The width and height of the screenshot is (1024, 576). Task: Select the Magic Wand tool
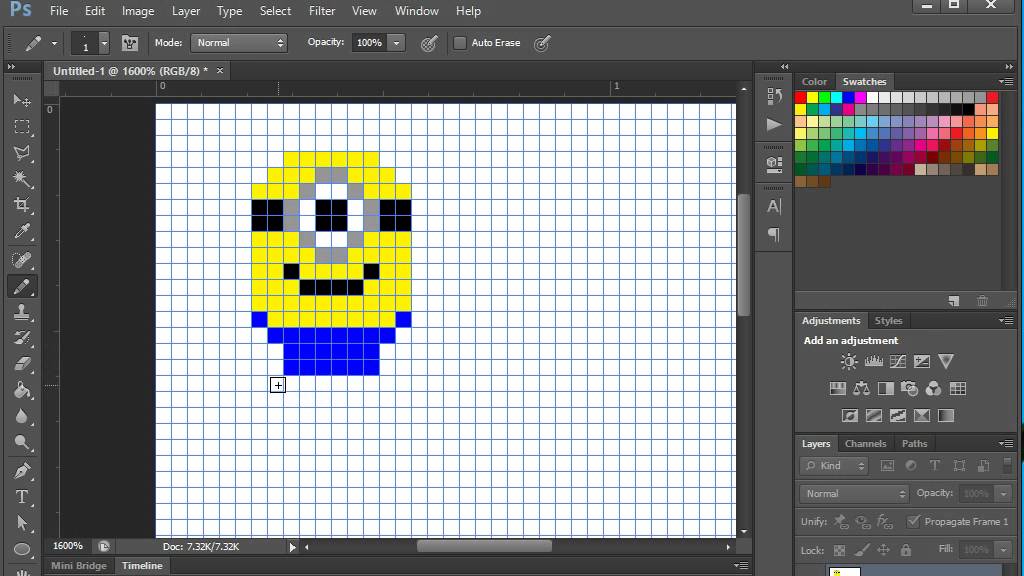click(22, 179)
